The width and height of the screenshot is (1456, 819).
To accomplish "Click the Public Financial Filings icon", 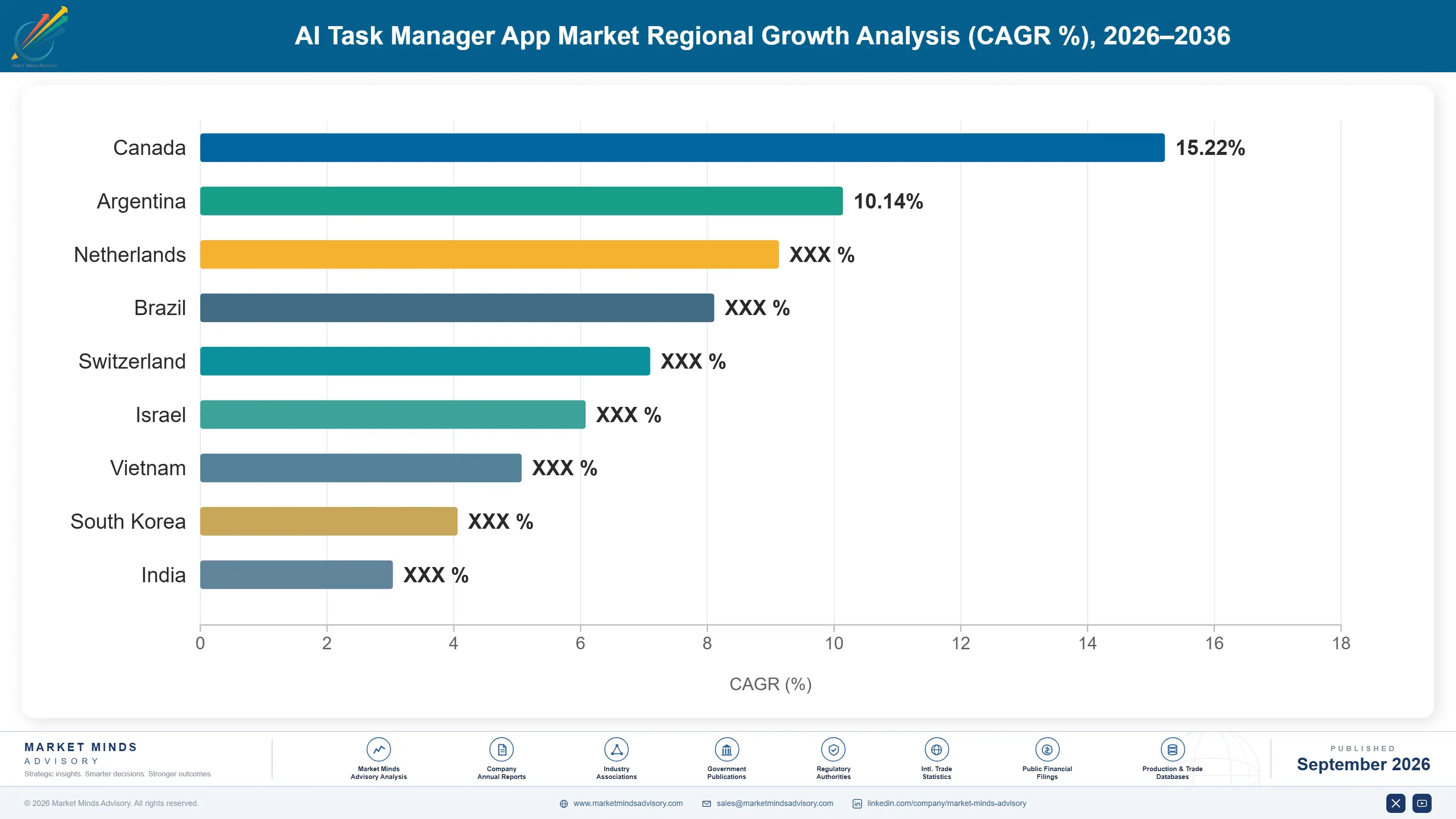I will click(1047, 749).
